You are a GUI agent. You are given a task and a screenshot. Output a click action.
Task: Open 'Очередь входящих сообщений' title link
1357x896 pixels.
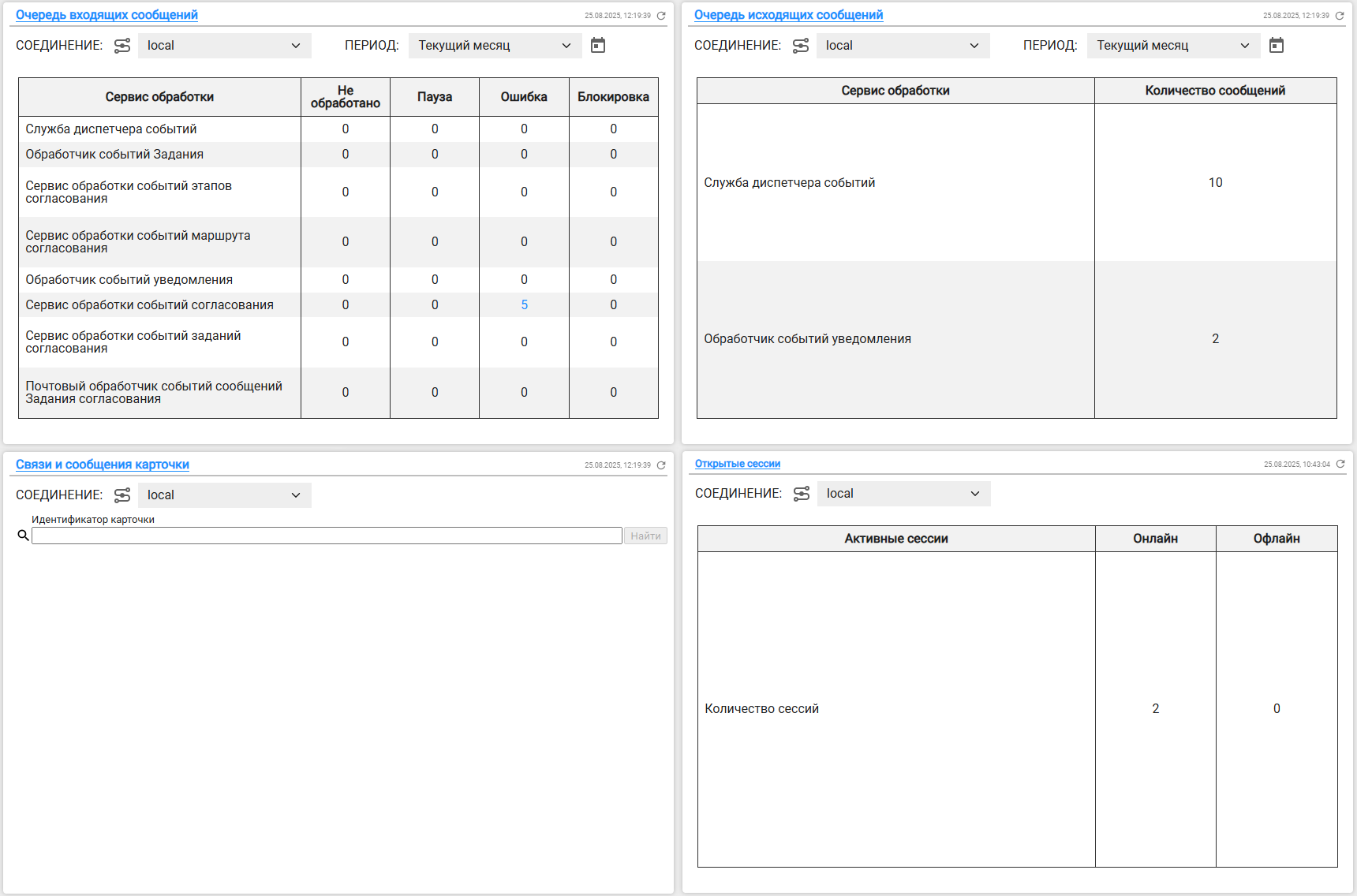pos(107,15)
